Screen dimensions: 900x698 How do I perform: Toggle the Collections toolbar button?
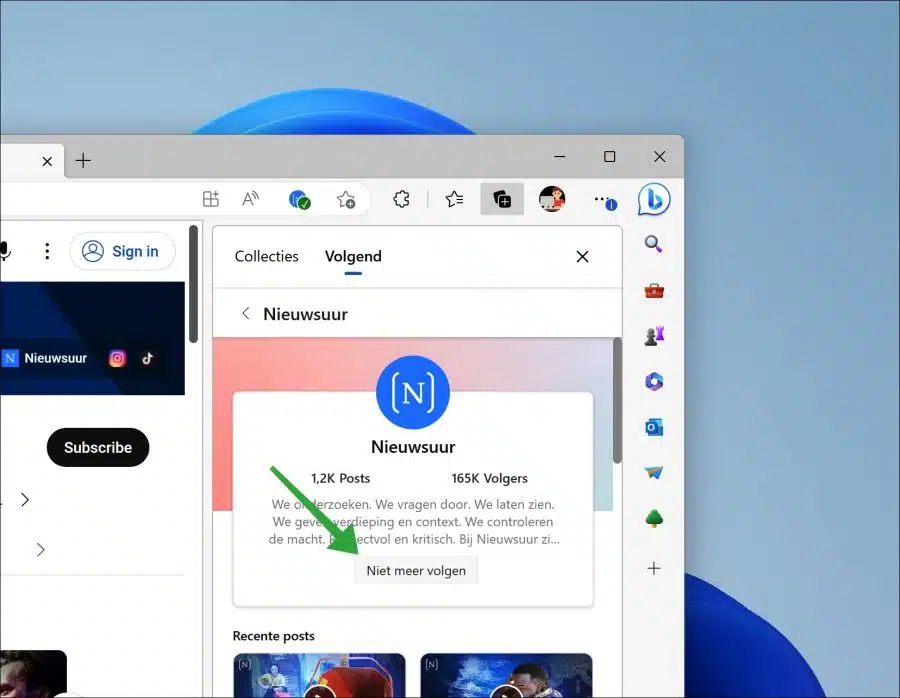502,199
